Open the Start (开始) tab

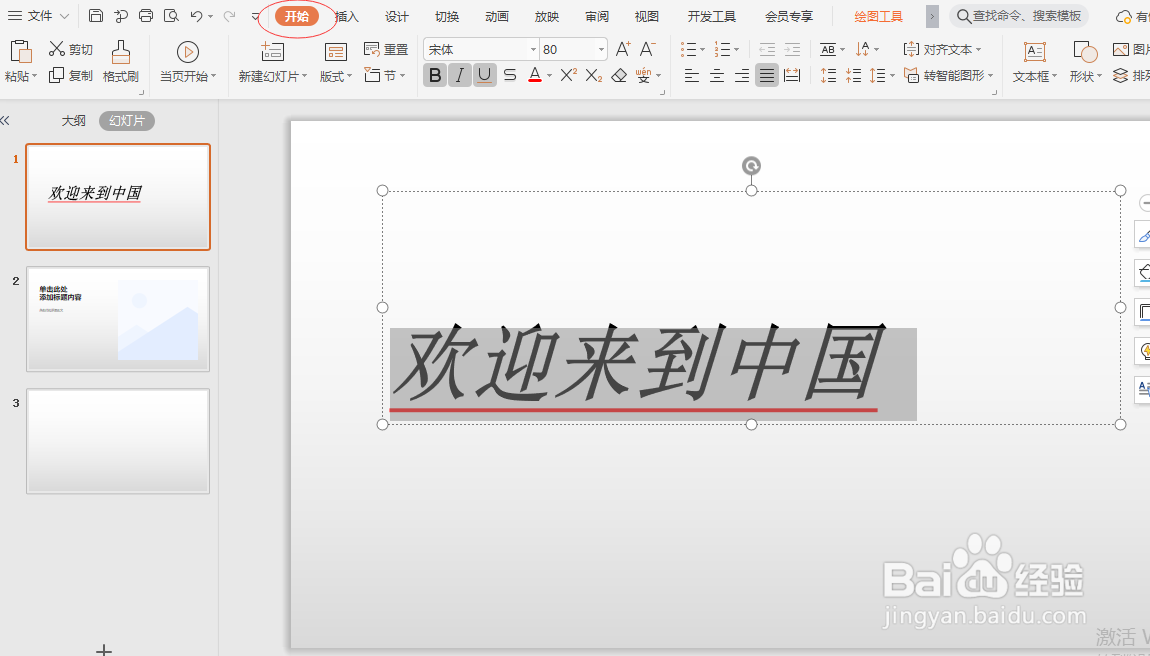[297, 16]
